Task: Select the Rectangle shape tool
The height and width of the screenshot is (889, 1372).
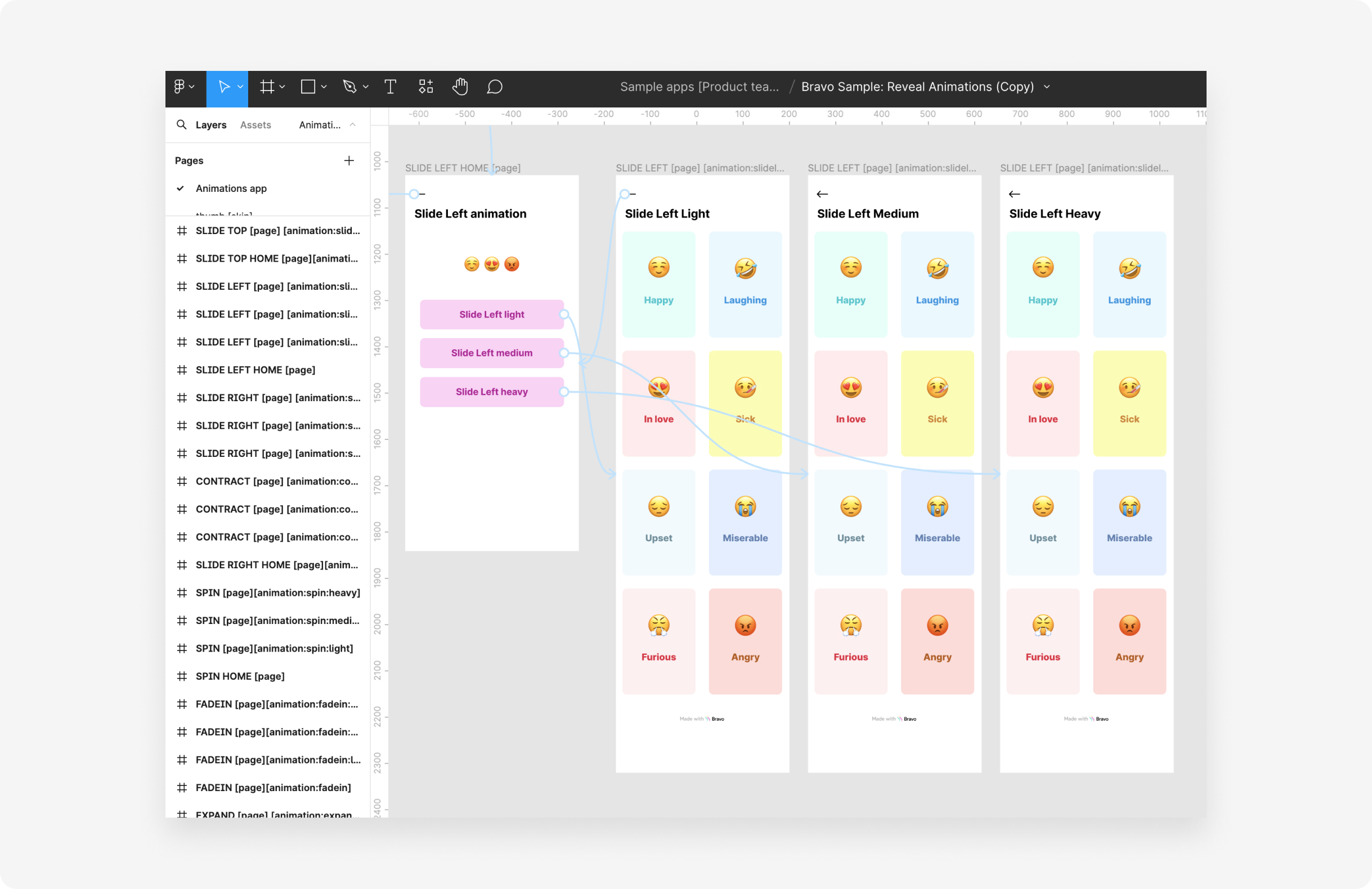Action: click(308, 87)
